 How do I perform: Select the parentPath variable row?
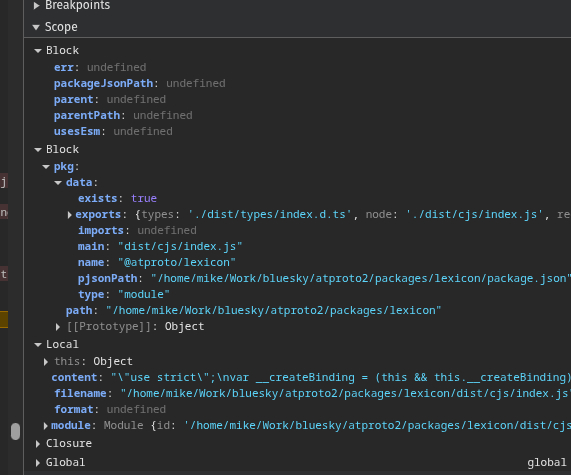123,115
